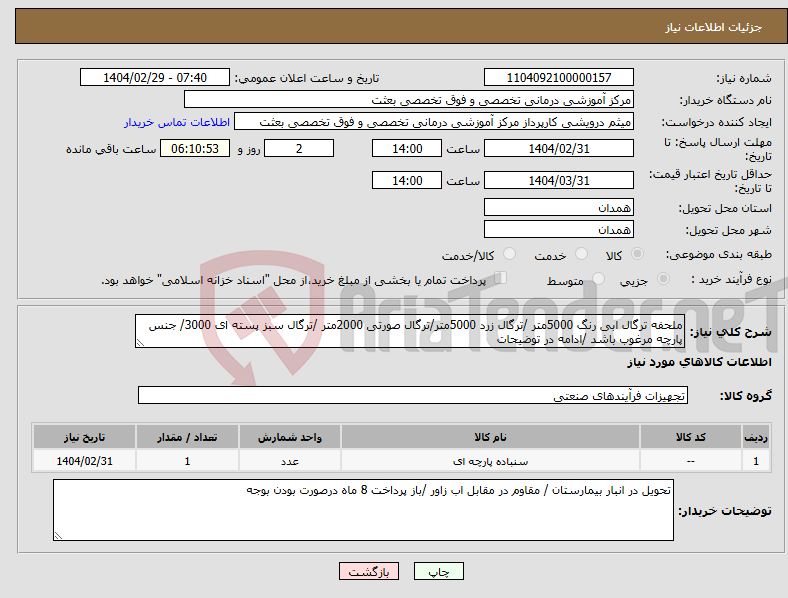
Task: Click the request creator field میثم درویشی
Action: 434,122
